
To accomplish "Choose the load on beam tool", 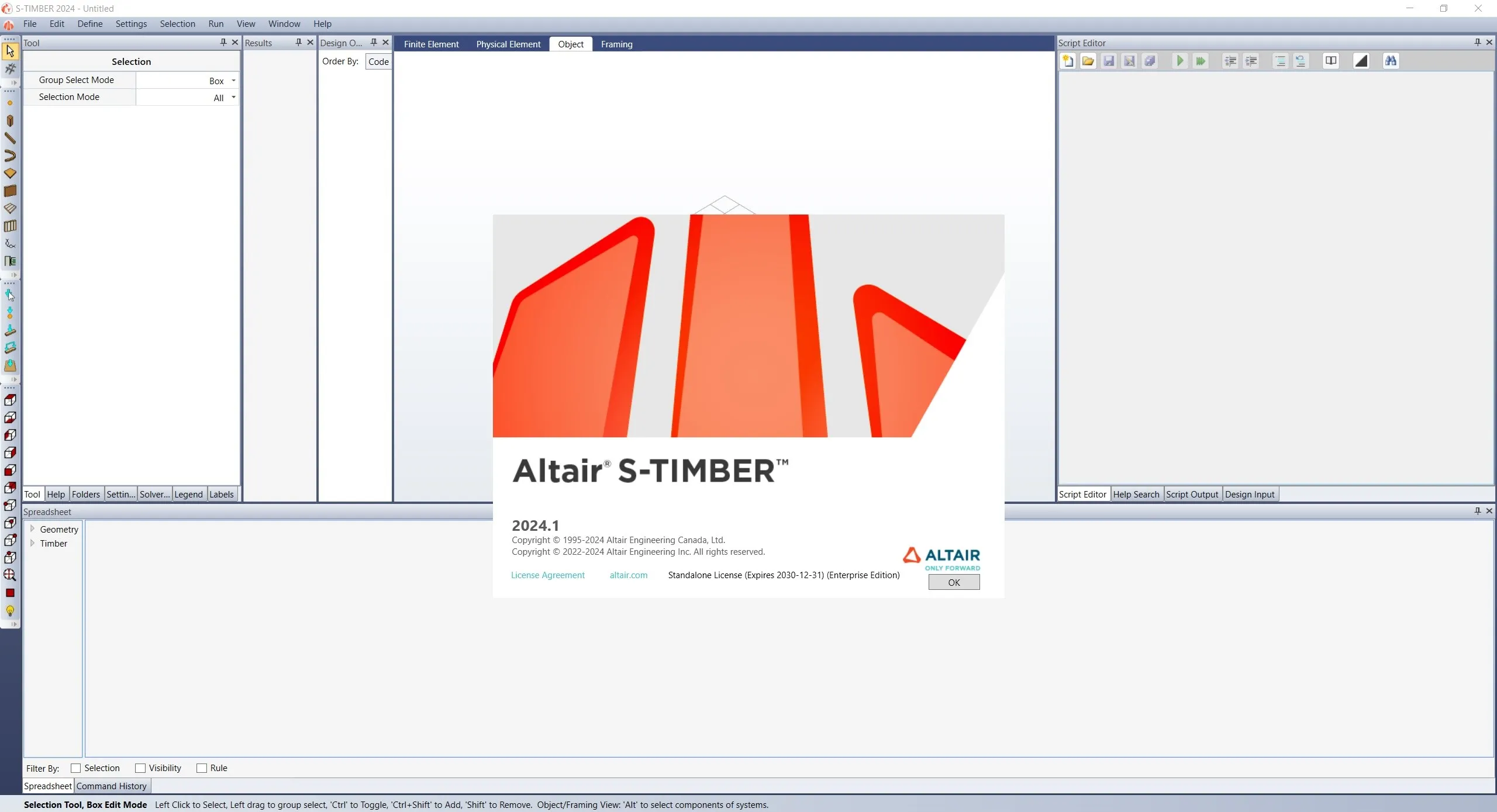I will tap(10, 331).
